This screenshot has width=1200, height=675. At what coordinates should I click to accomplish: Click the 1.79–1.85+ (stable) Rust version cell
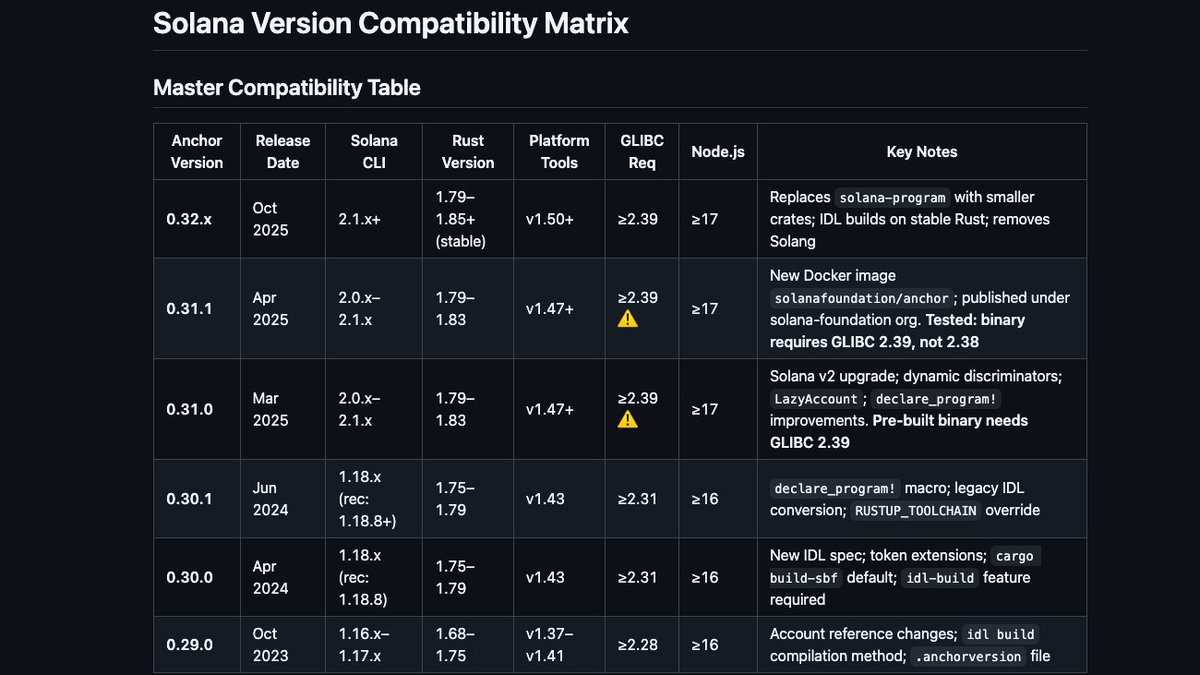pyautogui.click(x=468, y=219)
